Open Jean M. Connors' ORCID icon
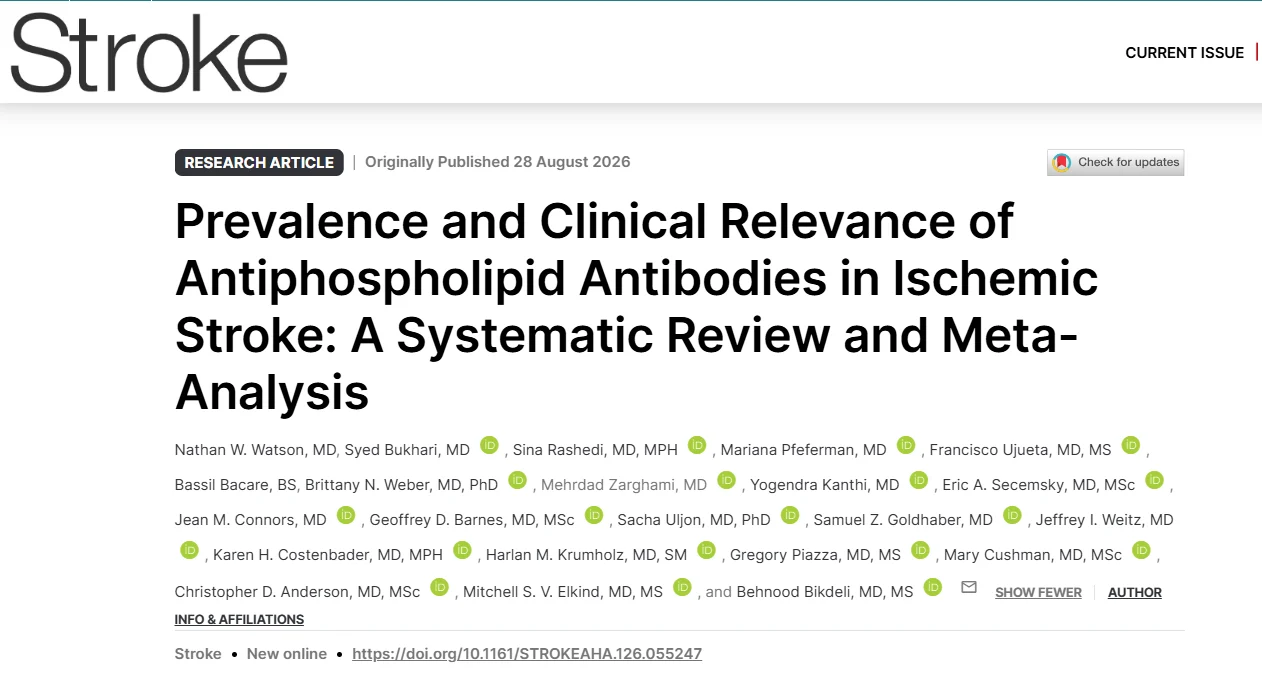The image size is (1262, 673). pyautogui.click(x=346, y=515)
